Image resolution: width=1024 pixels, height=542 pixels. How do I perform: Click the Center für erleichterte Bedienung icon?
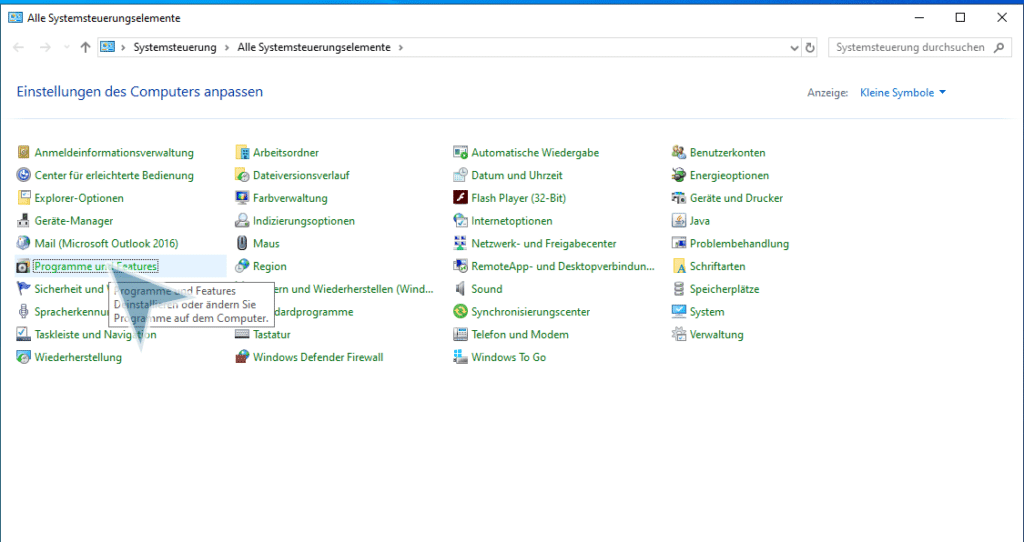tap(24, 175)
